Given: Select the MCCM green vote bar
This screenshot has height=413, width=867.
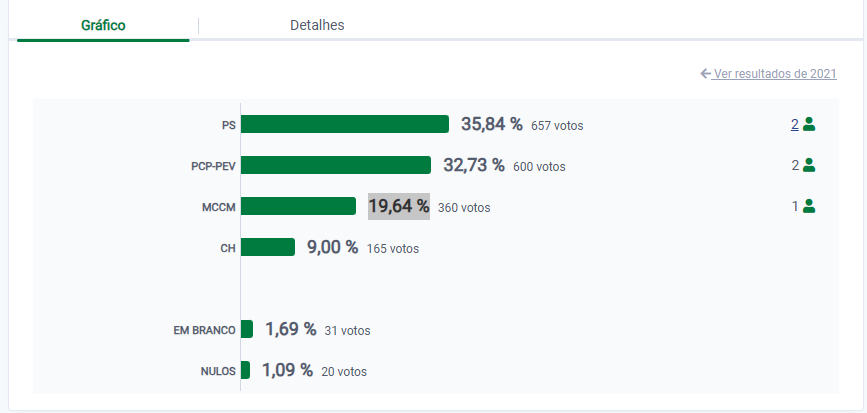Looking at the screenshot, I should pyautogui.click(x=298, y=206).
